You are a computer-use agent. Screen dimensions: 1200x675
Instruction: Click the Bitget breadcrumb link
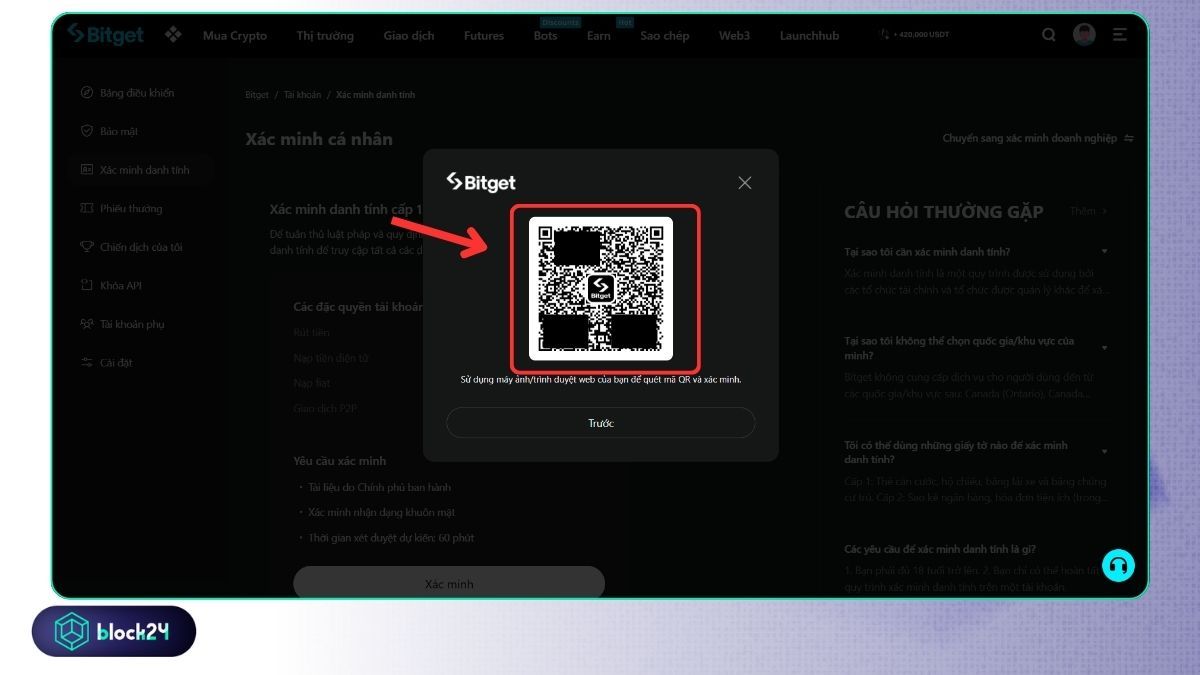point(257,95)
